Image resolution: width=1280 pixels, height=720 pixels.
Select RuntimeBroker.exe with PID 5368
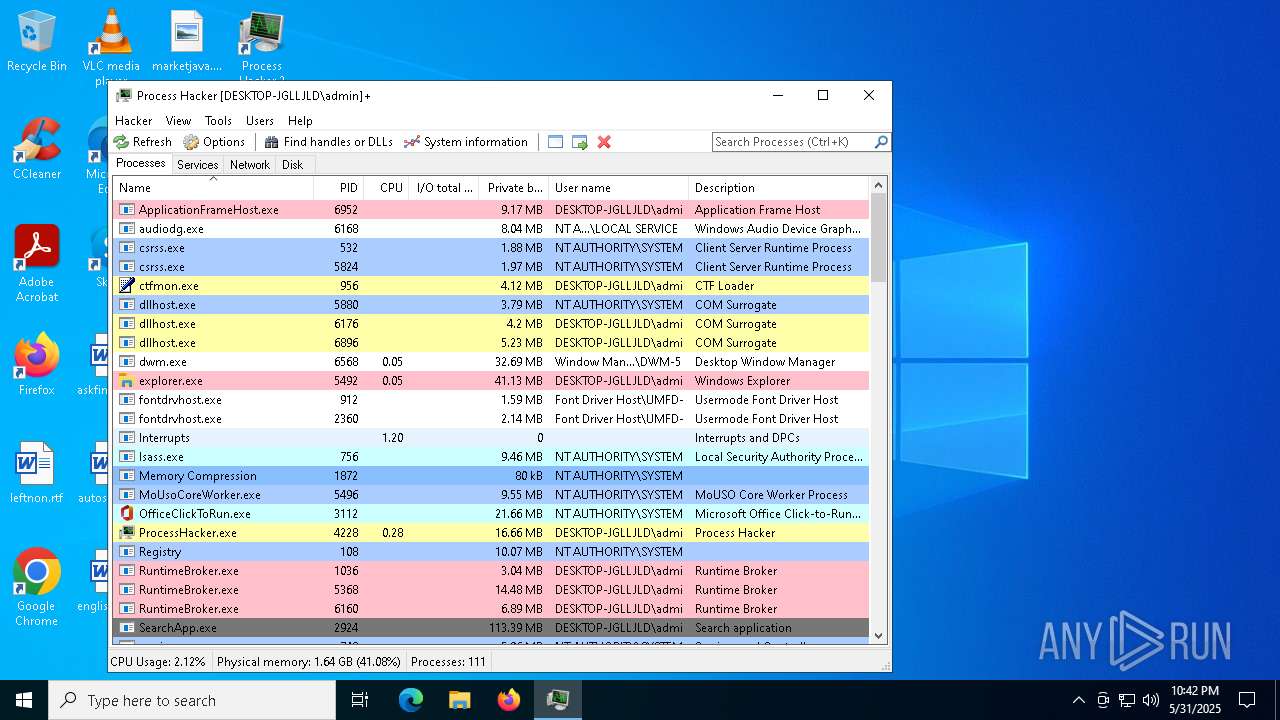click(491, 590)
